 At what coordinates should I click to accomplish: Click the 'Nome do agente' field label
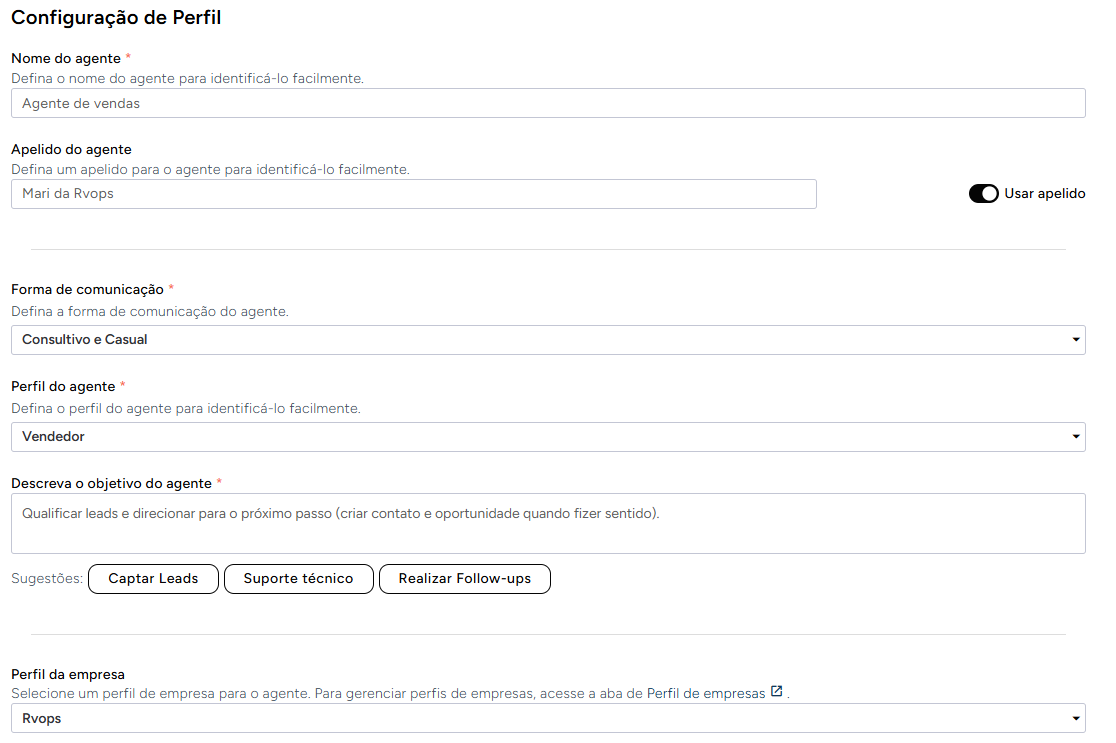click(66, 59)
